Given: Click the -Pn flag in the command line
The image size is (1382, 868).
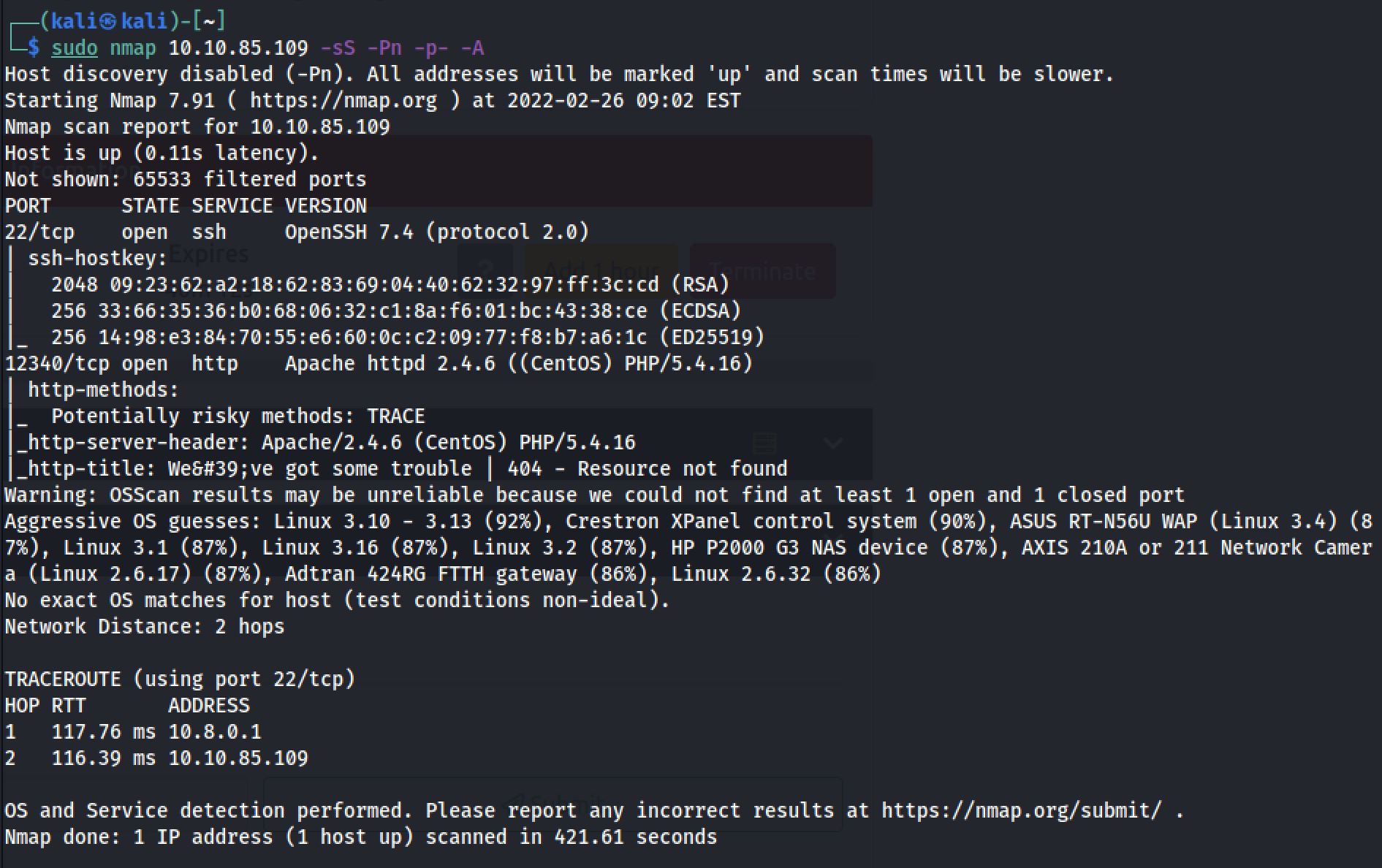Looking at the screenshot, I should coord(384,48).
